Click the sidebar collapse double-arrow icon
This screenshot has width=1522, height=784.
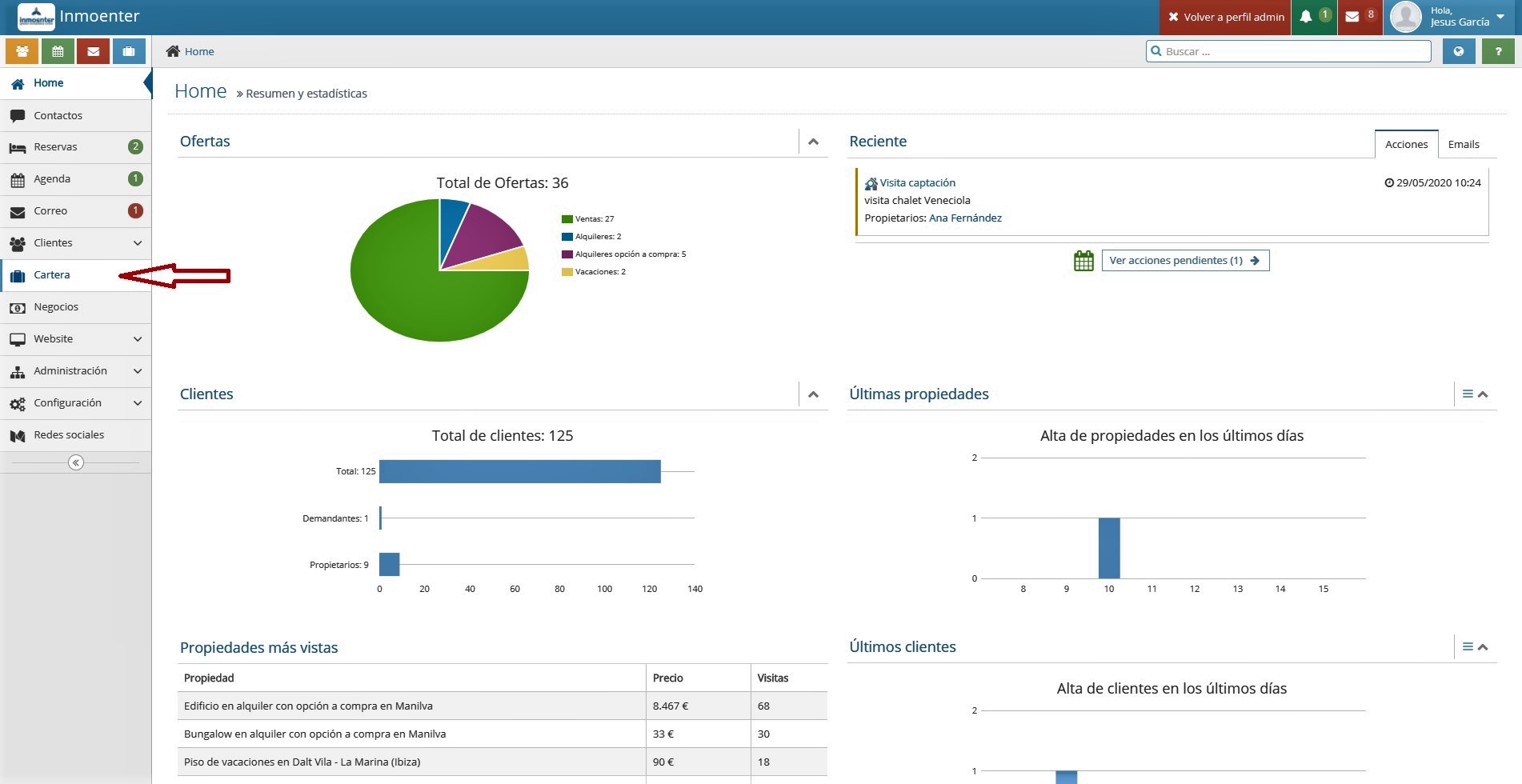point(76,462)
